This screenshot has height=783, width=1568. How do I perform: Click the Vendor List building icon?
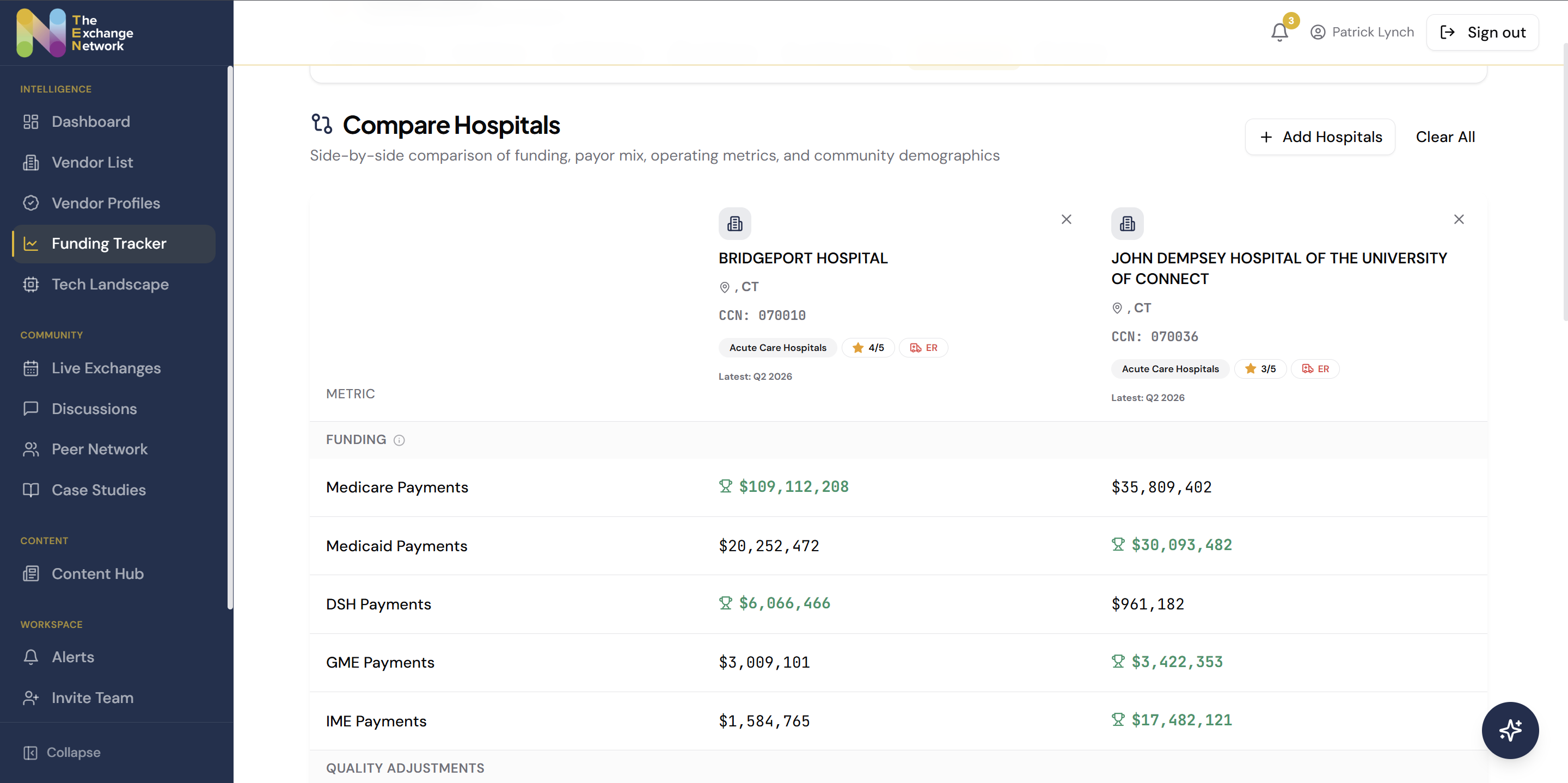pyautogui.click(x=31, y=163)
